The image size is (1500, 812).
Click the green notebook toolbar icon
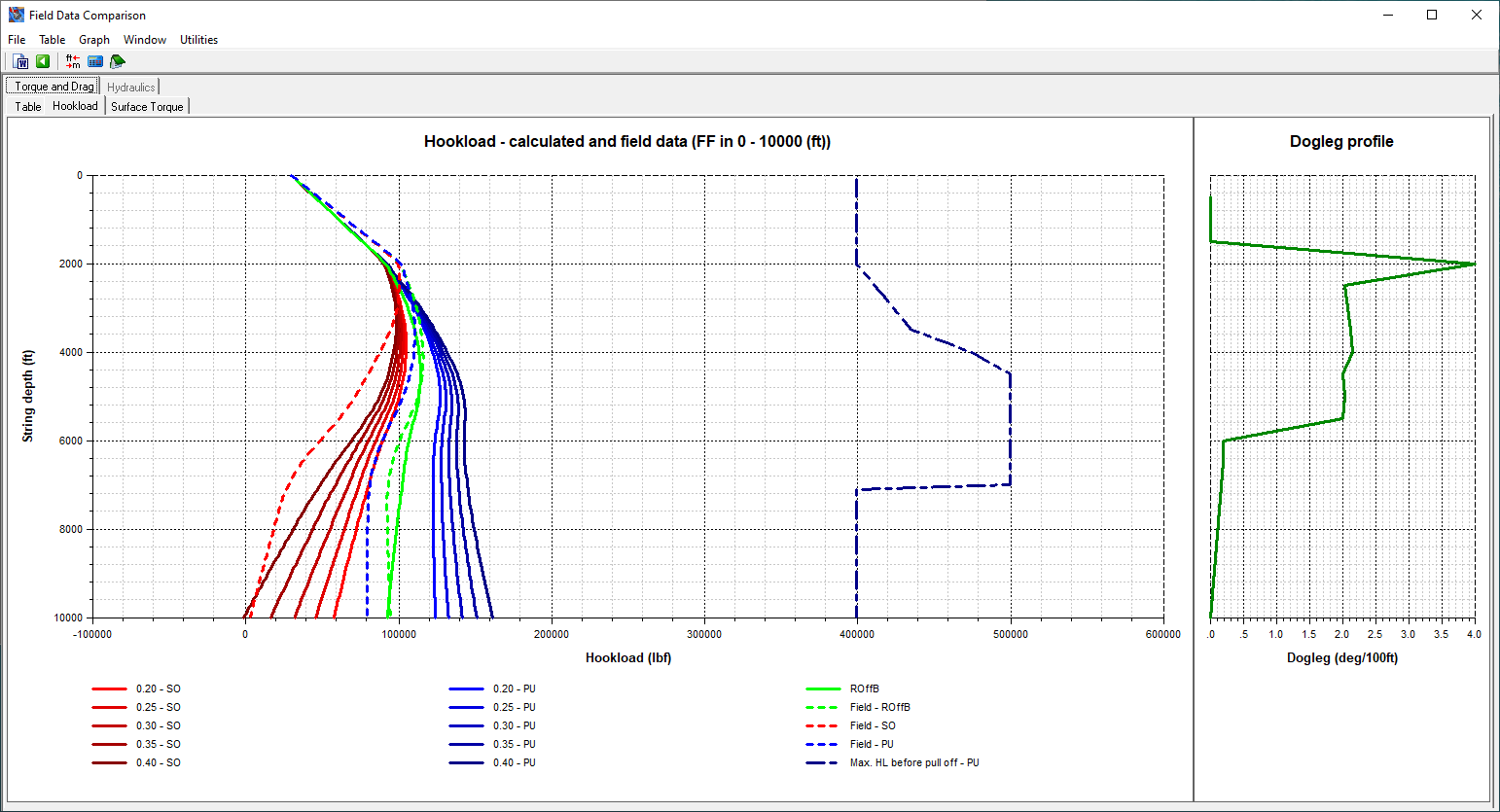click(x=118, y=61)
